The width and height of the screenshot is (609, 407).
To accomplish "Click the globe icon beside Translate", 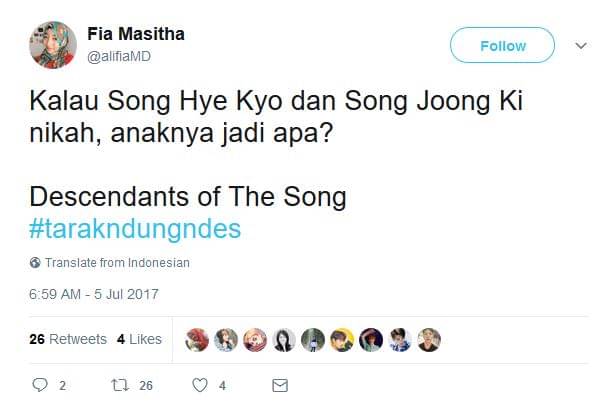I will (35, 263).
